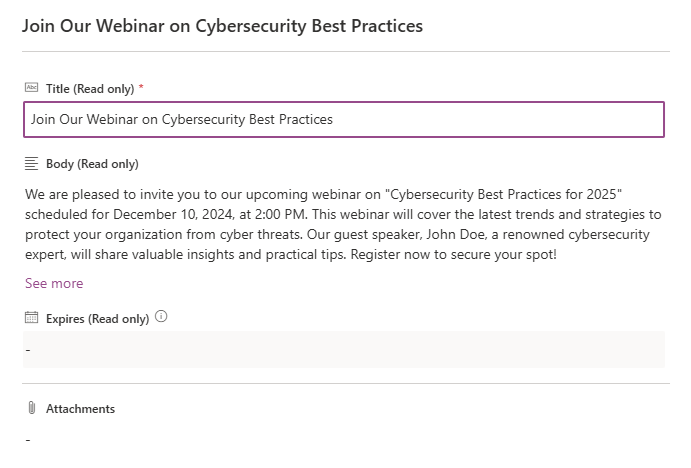Click the Register now sentence in body
Screen dimensions: 691x468
tap(453, 254)
